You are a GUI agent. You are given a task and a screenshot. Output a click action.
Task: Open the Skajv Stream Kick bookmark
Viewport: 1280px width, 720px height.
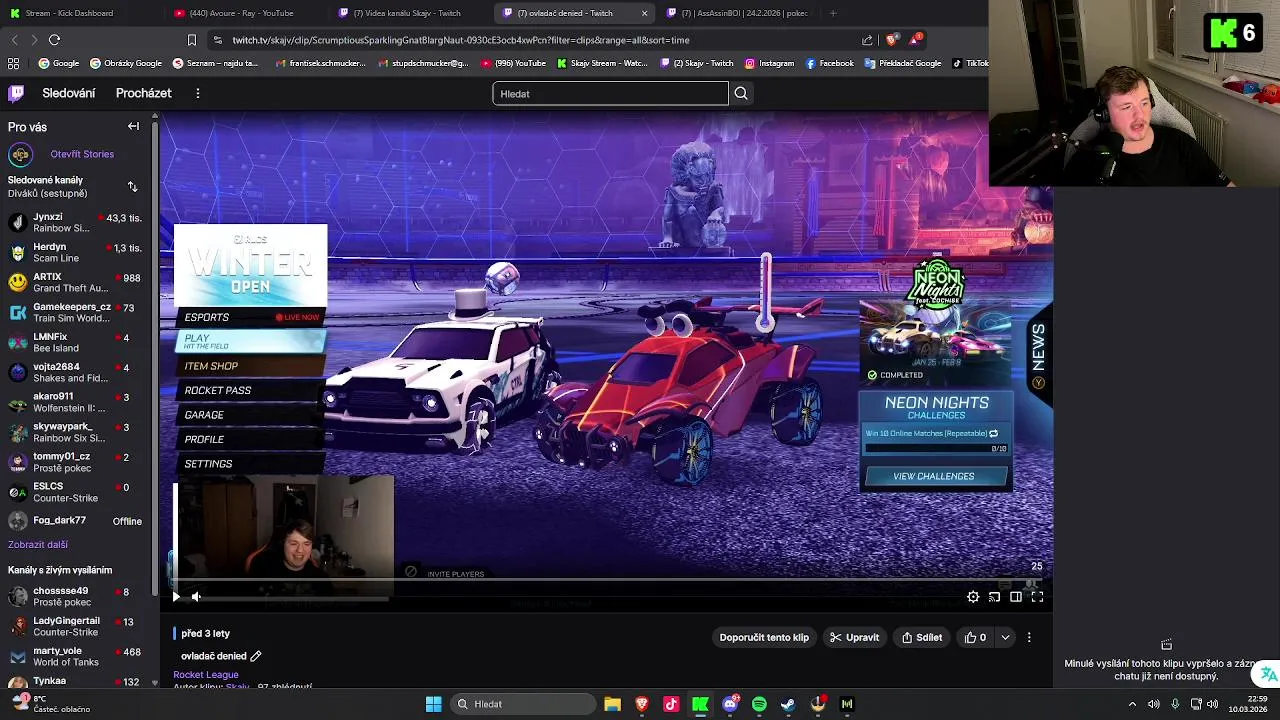pyautogui.click(x=603, y=63)
